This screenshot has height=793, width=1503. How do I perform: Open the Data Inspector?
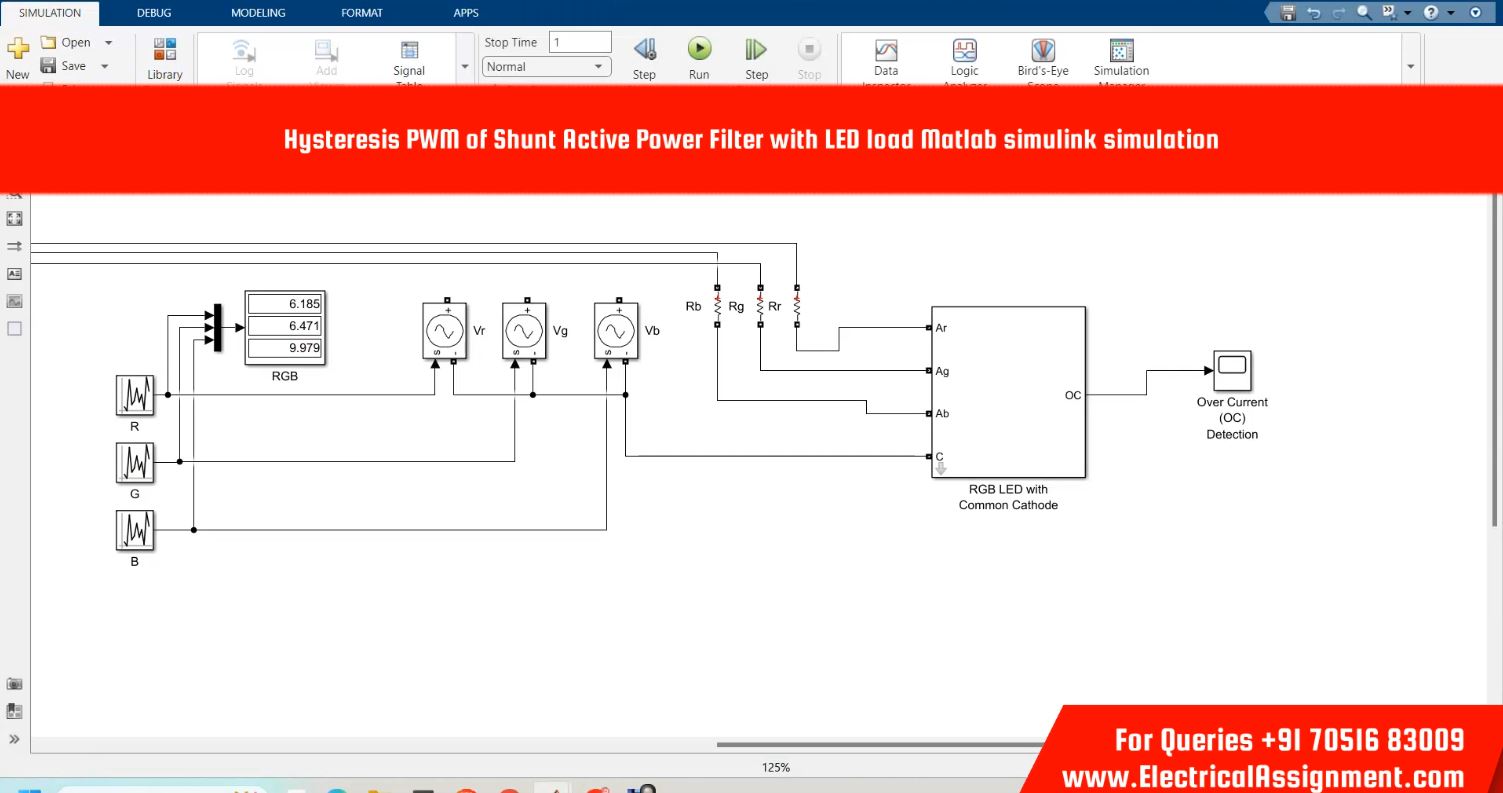886,57
